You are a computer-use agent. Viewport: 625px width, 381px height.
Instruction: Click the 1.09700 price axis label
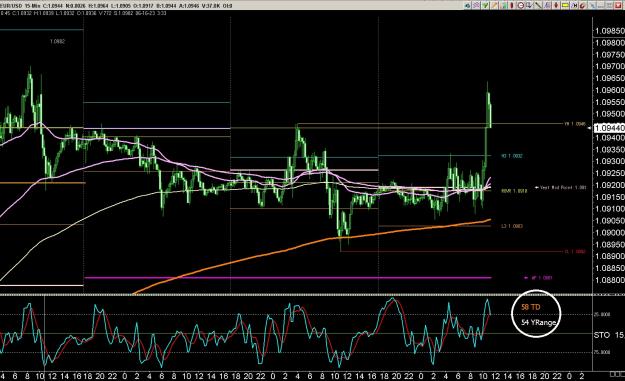point(610,67)
